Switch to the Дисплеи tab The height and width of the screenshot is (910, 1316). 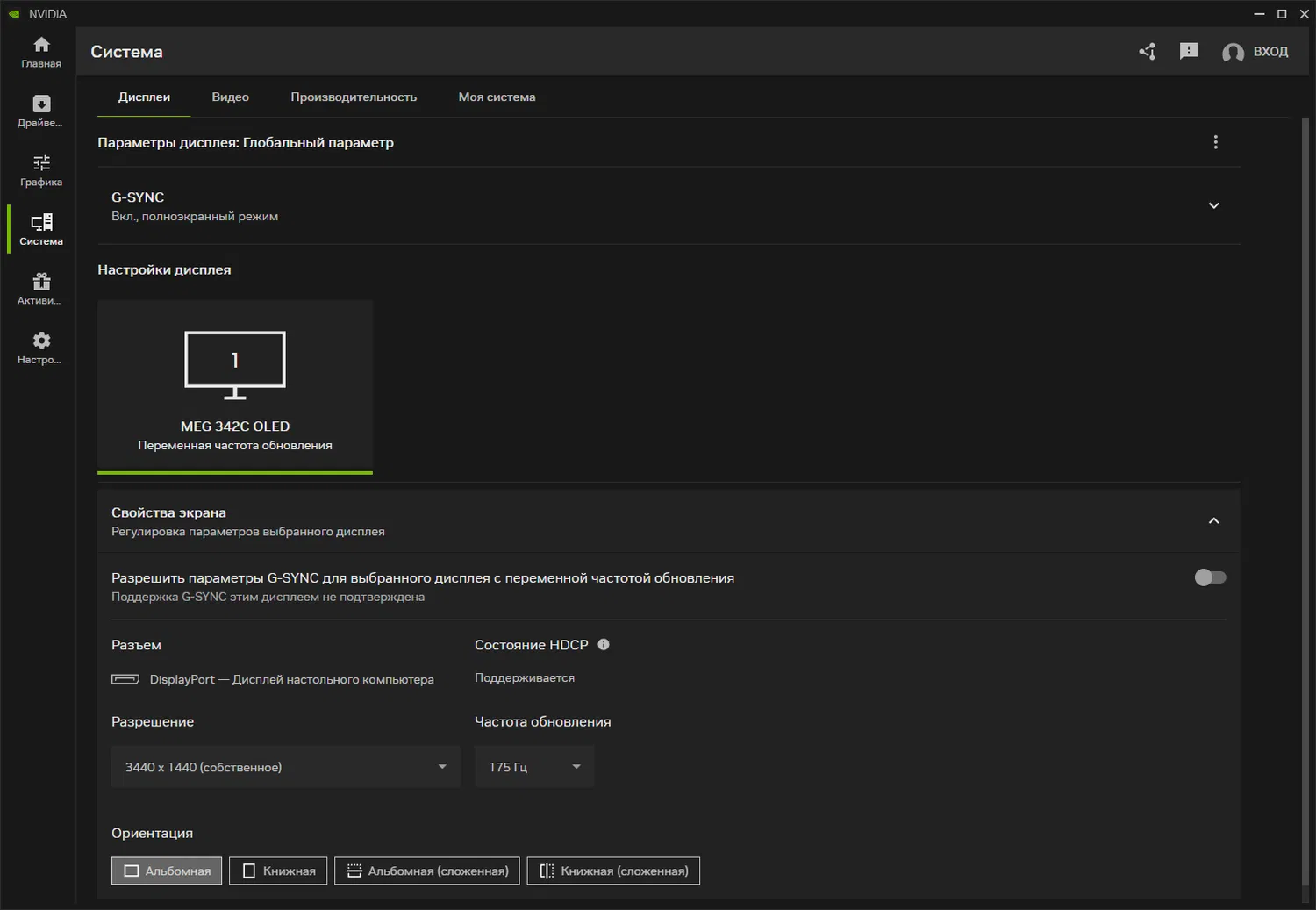tap(144, 97)
